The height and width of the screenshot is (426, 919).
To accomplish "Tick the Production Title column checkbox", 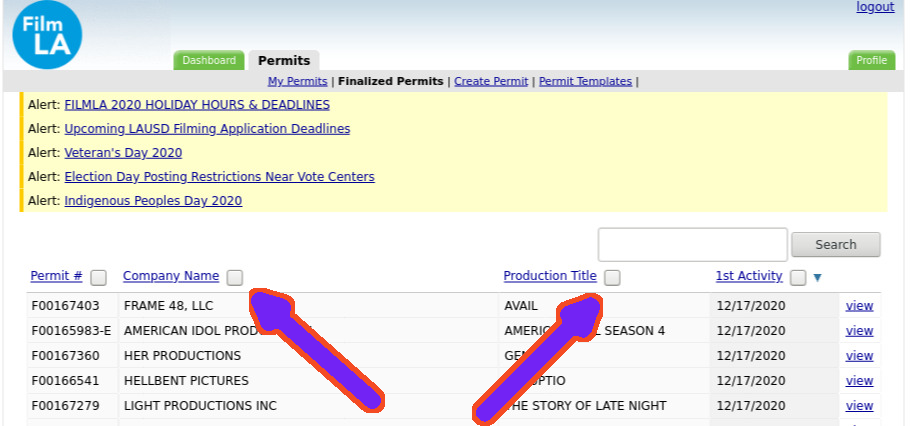I will click(612, 278).
